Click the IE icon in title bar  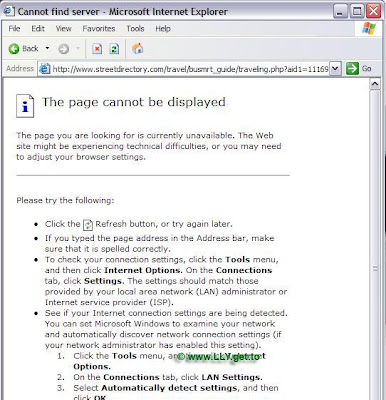click(x=9, y=11)
